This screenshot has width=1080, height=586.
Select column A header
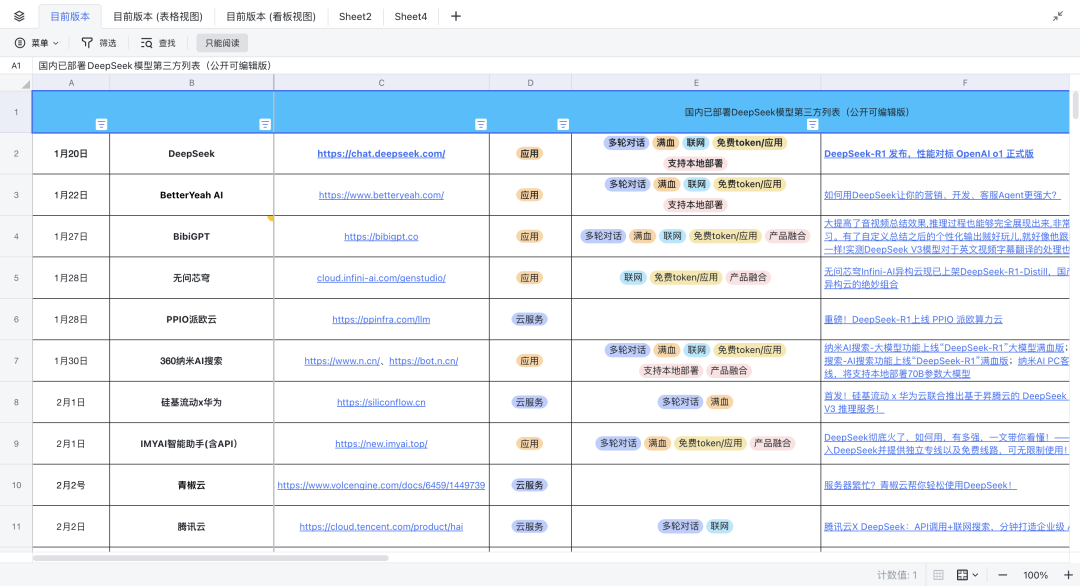(x=71, y=83)
